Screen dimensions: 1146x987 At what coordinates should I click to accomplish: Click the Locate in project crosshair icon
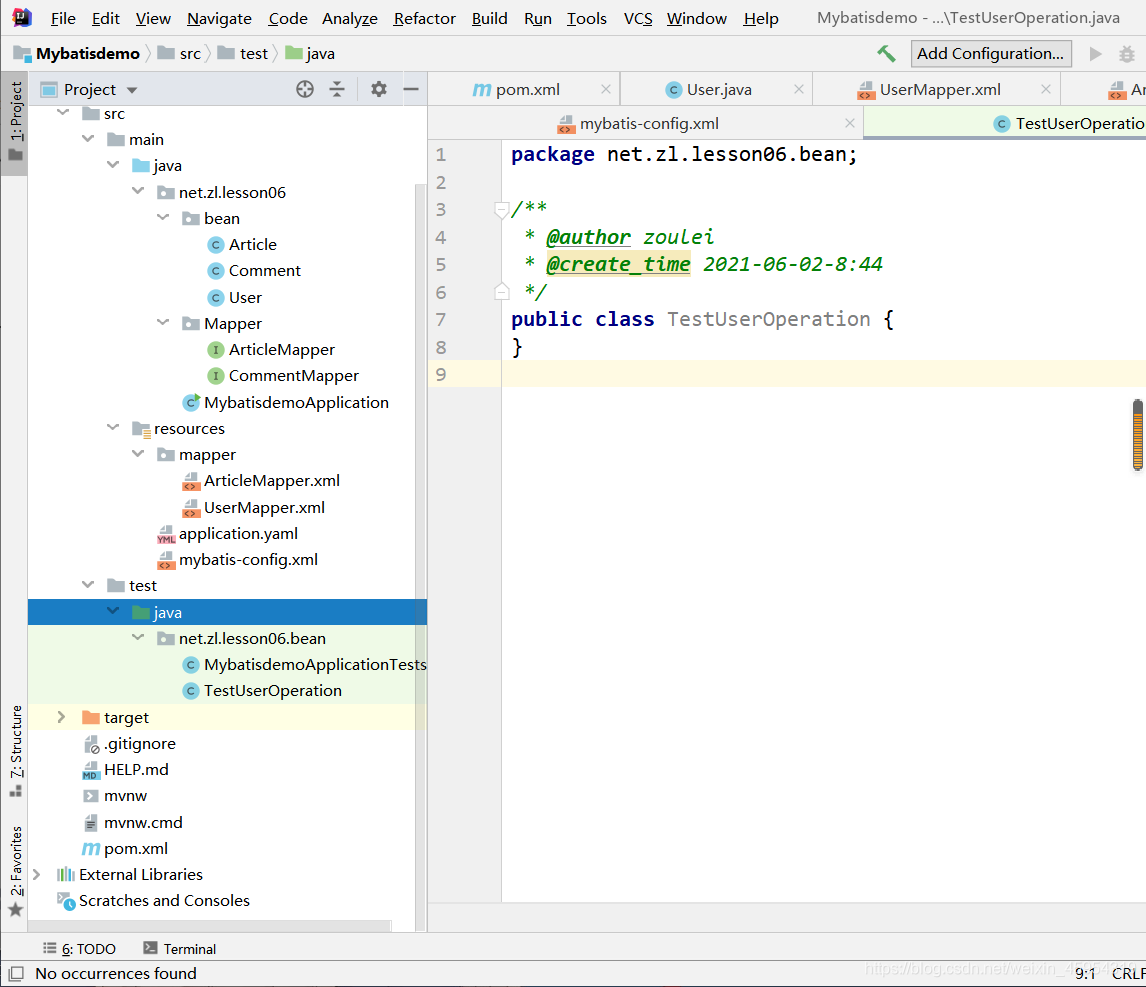[x=305, y=89]
